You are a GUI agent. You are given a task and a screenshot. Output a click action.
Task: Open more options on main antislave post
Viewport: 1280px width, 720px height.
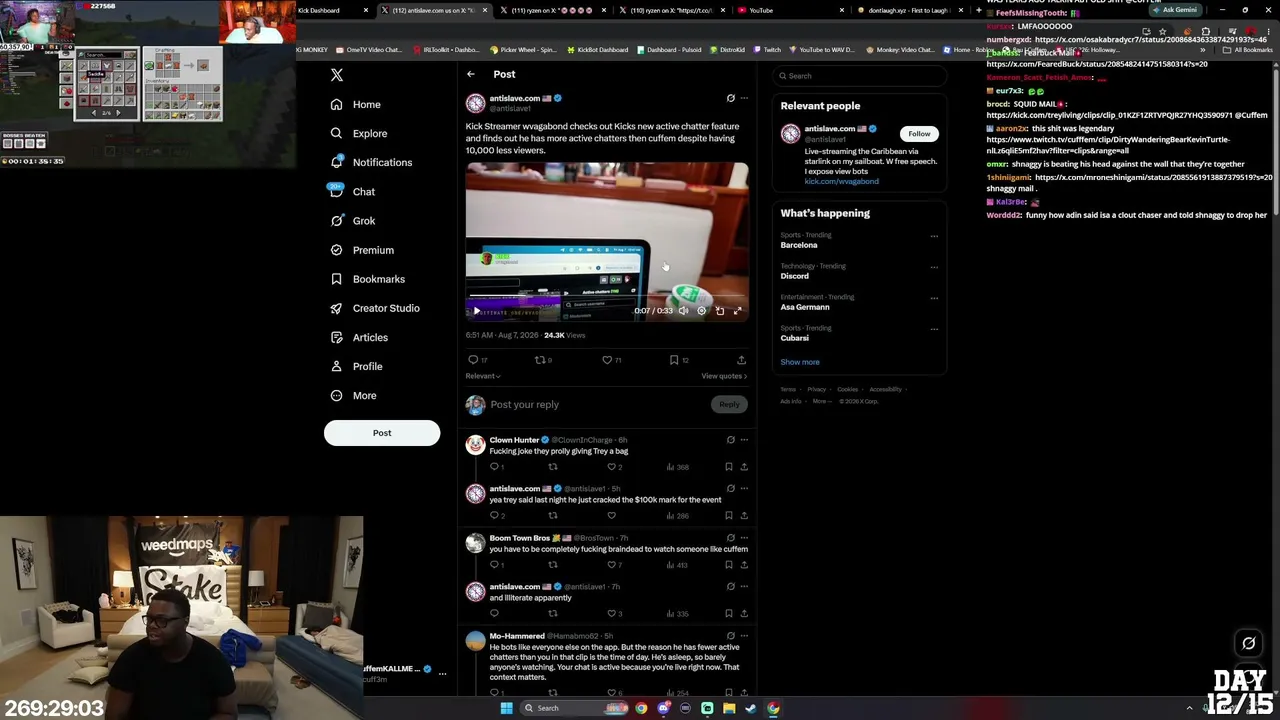[x=744, y=98]
